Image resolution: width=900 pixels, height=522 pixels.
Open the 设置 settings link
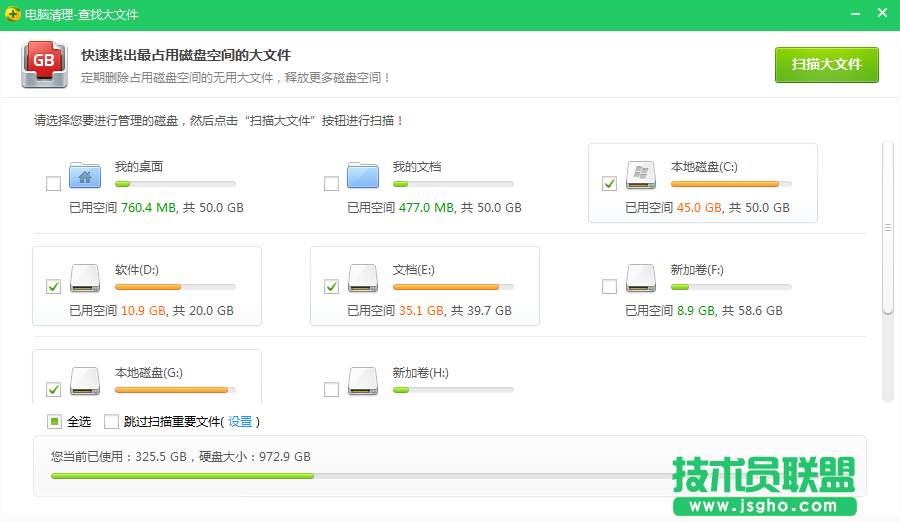click(x=240, y=422)
